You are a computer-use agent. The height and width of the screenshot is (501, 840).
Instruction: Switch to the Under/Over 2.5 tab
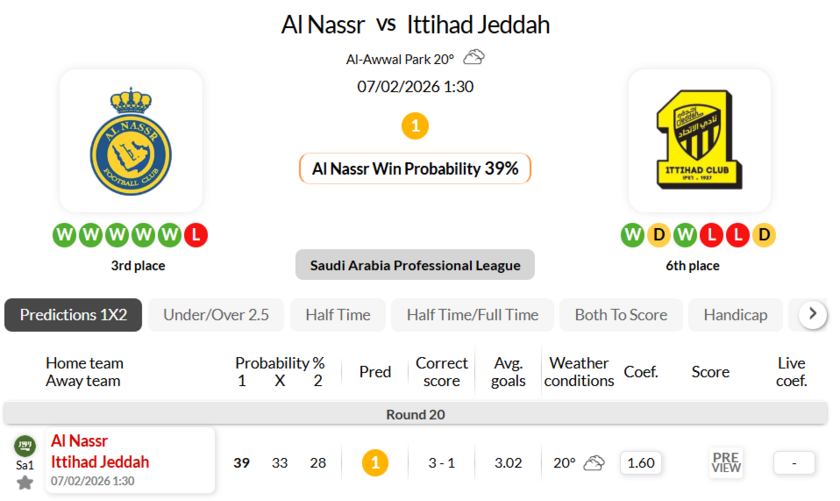pyautogui.click(x=216, y=314)
